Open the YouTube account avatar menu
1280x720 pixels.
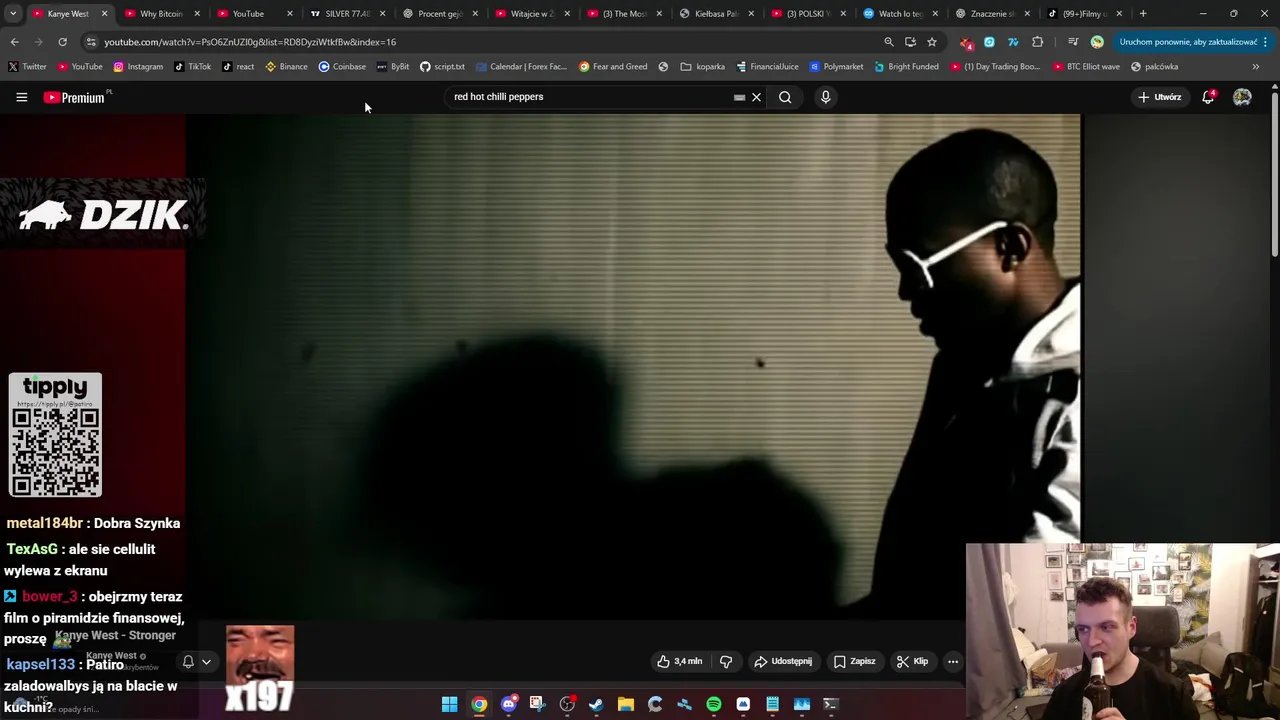1242,97
